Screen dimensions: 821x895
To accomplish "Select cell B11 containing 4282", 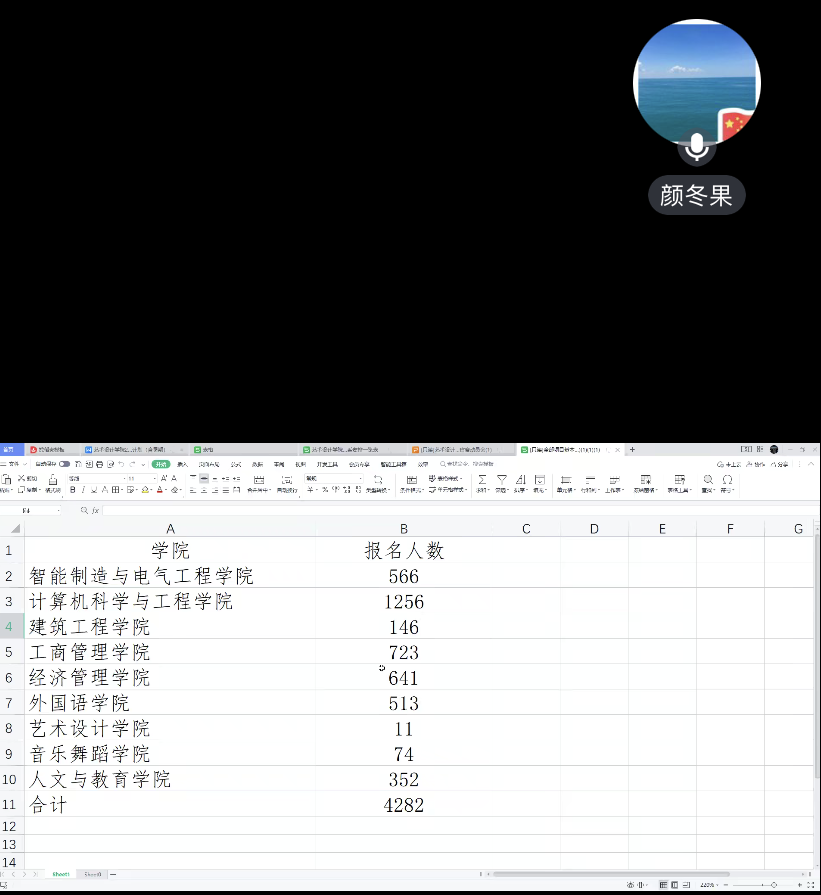I will point(403,805).
